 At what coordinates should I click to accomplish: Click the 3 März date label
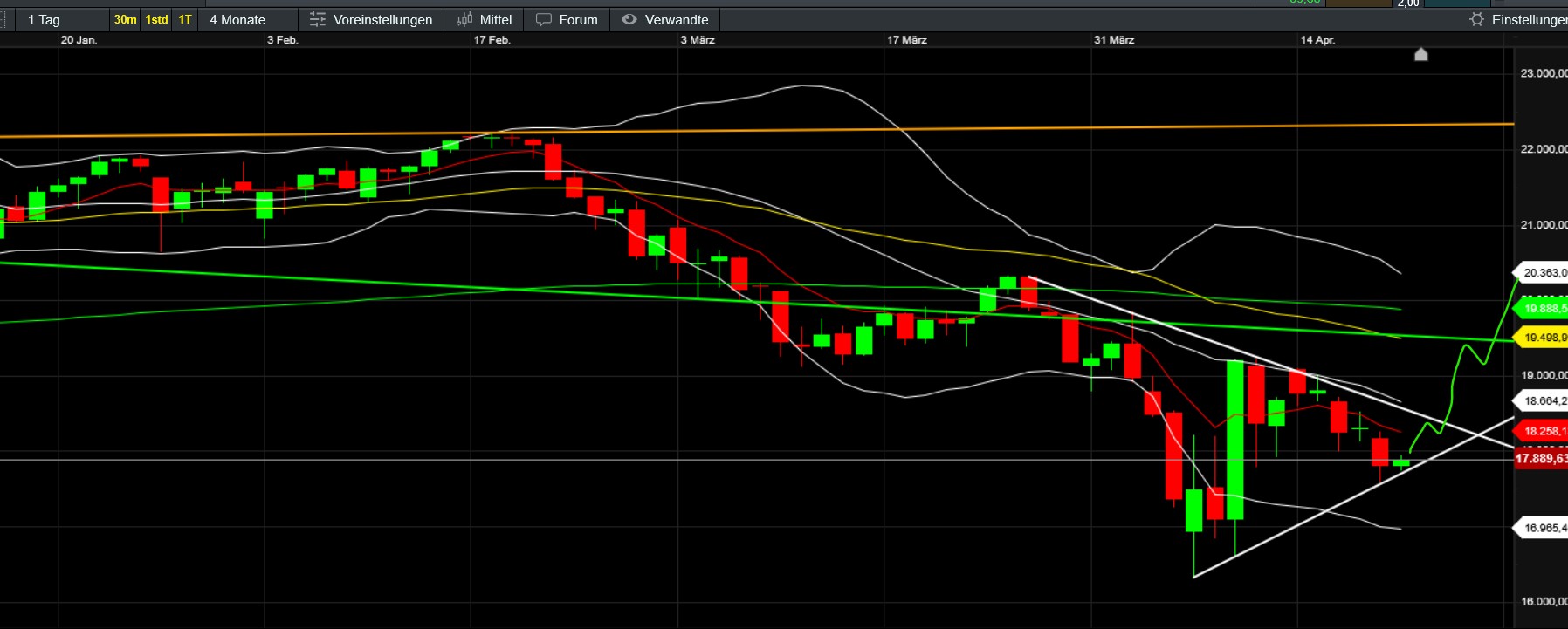click(698, 40)
